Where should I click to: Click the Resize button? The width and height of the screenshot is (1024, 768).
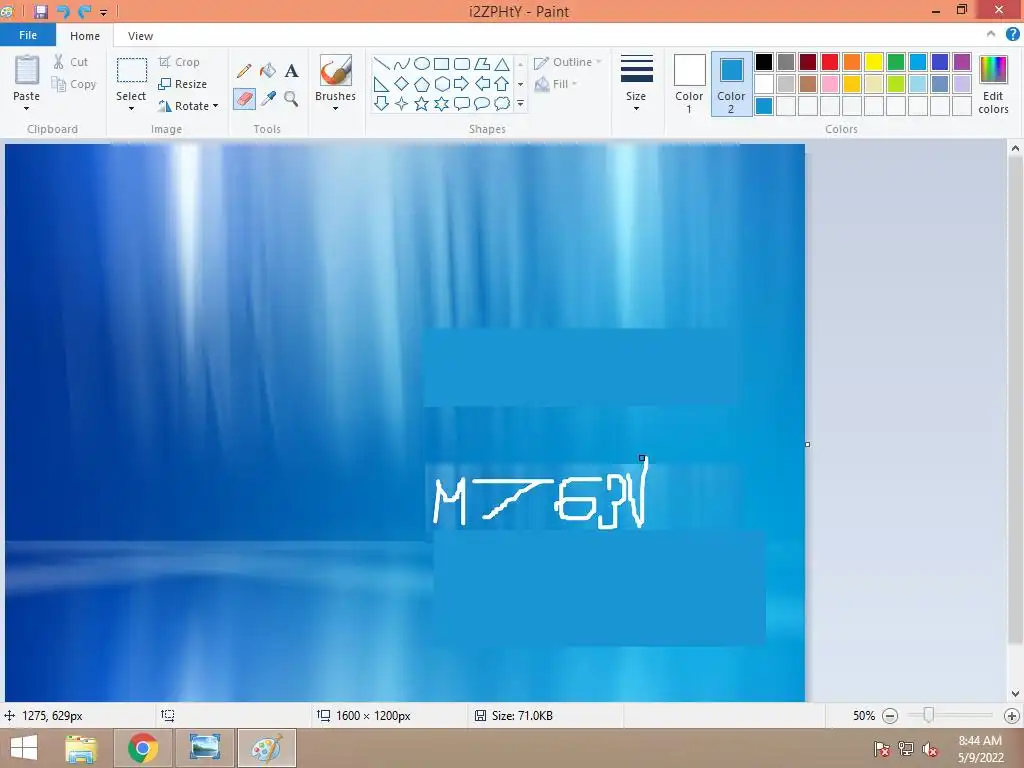183,84
